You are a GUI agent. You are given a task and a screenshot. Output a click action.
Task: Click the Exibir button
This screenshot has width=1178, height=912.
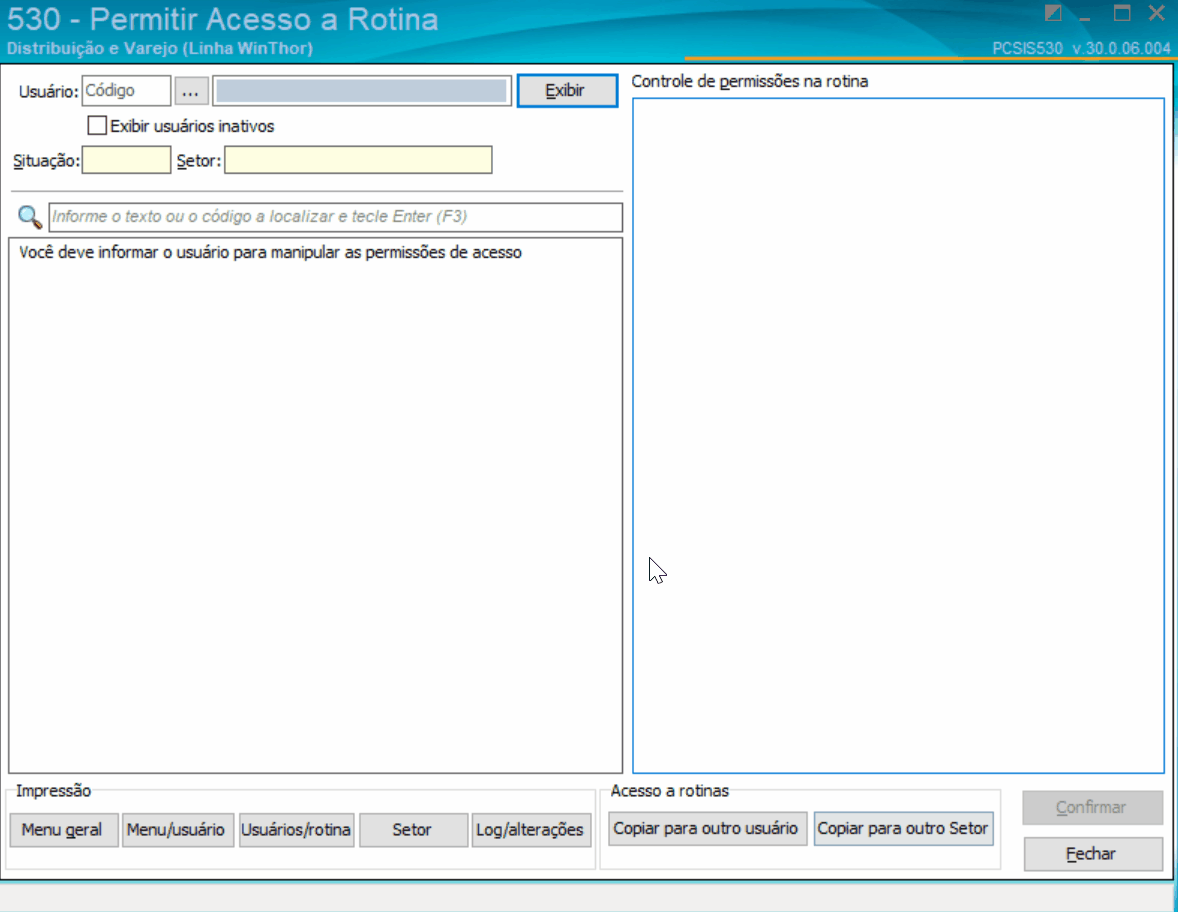(567, 91)
